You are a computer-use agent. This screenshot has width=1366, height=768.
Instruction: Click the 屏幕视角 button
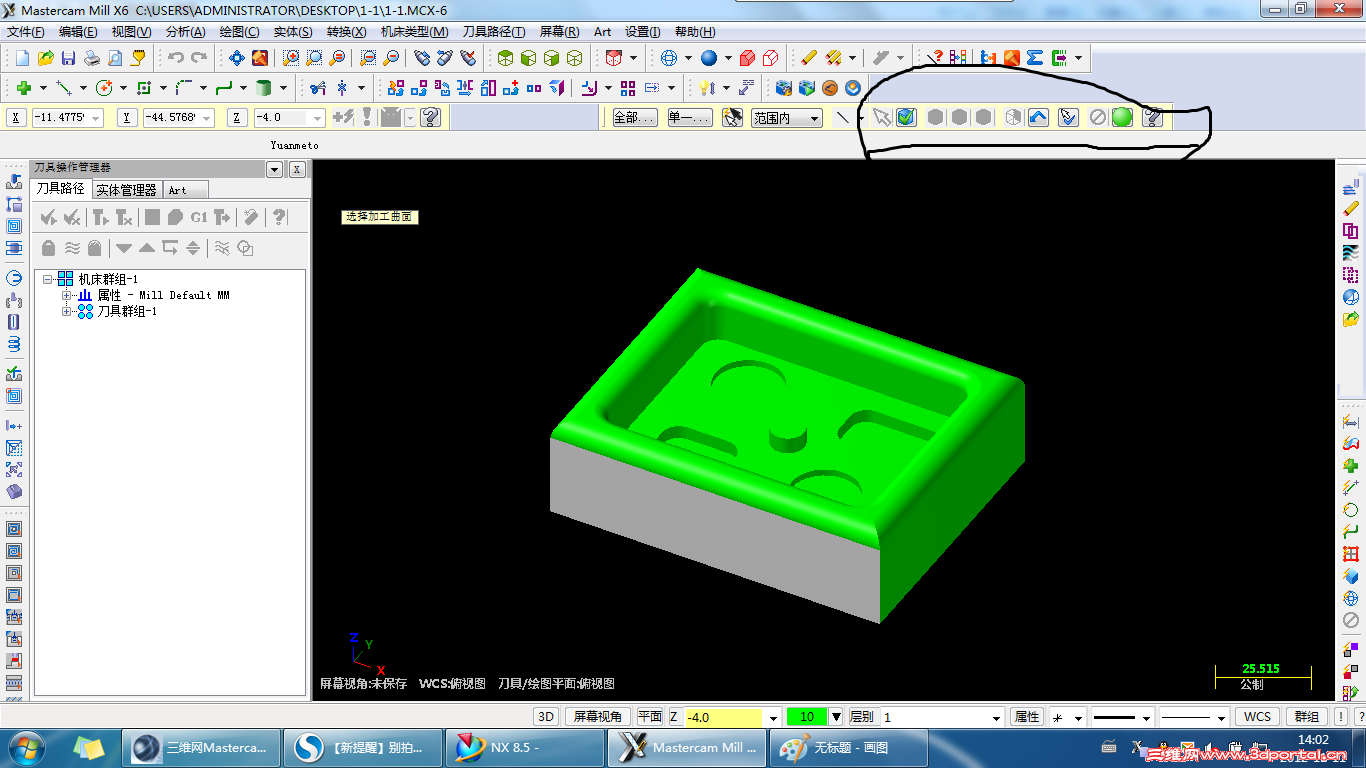coord(598,717)
